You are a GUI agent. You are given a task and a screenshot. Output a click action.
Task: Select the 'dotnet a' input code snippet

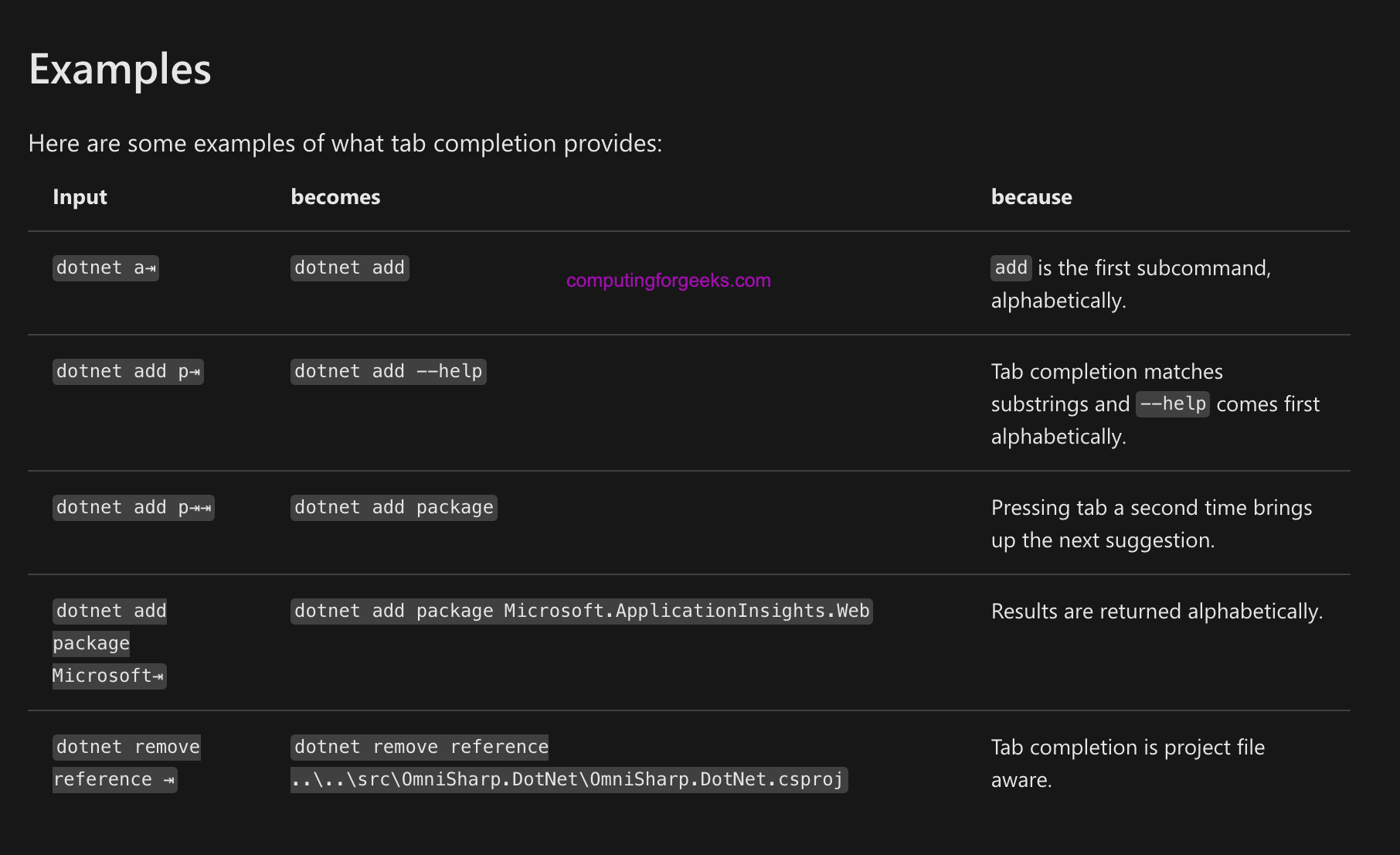pyautogui.click(x=106, y=268)
